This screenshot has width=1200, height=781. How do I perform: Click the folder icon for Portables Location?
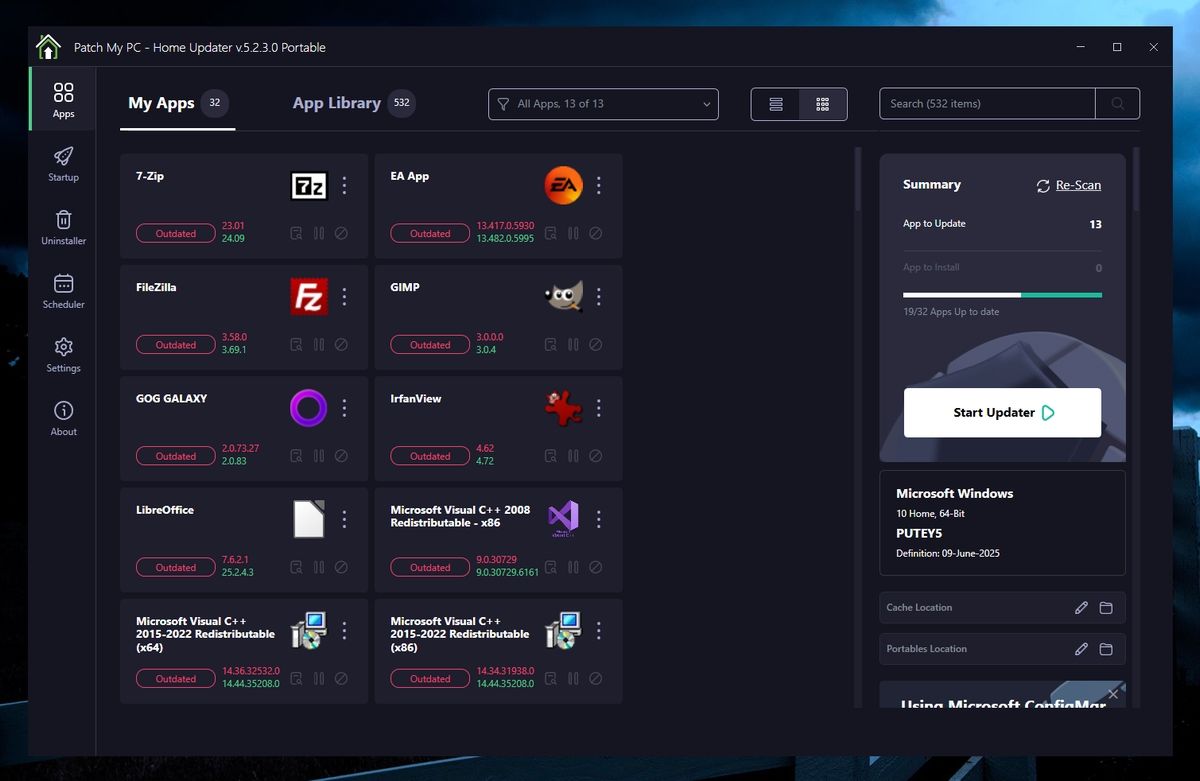tap(1106, 649)
